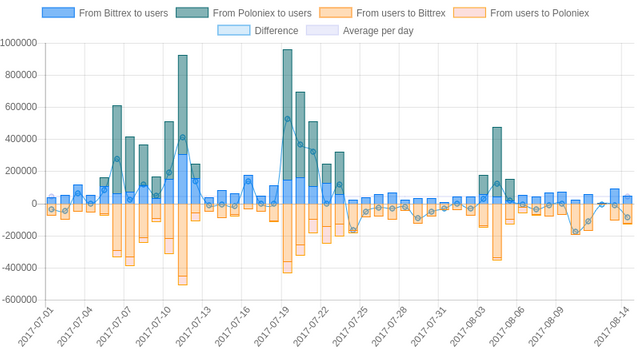Click the 2017-07-01 x-axis date label
This screenshot has height=360, width=640.
pos(36,327)
